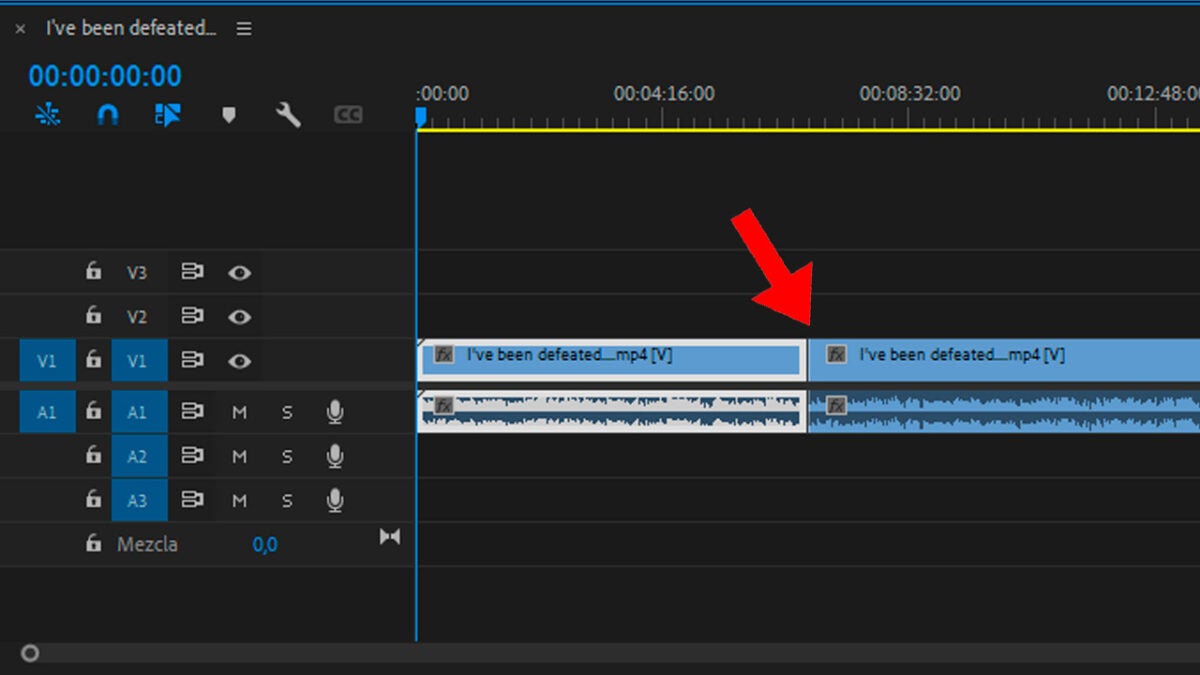
Task: Open timeline display settings wrench
Action: (x=288, y=116)
